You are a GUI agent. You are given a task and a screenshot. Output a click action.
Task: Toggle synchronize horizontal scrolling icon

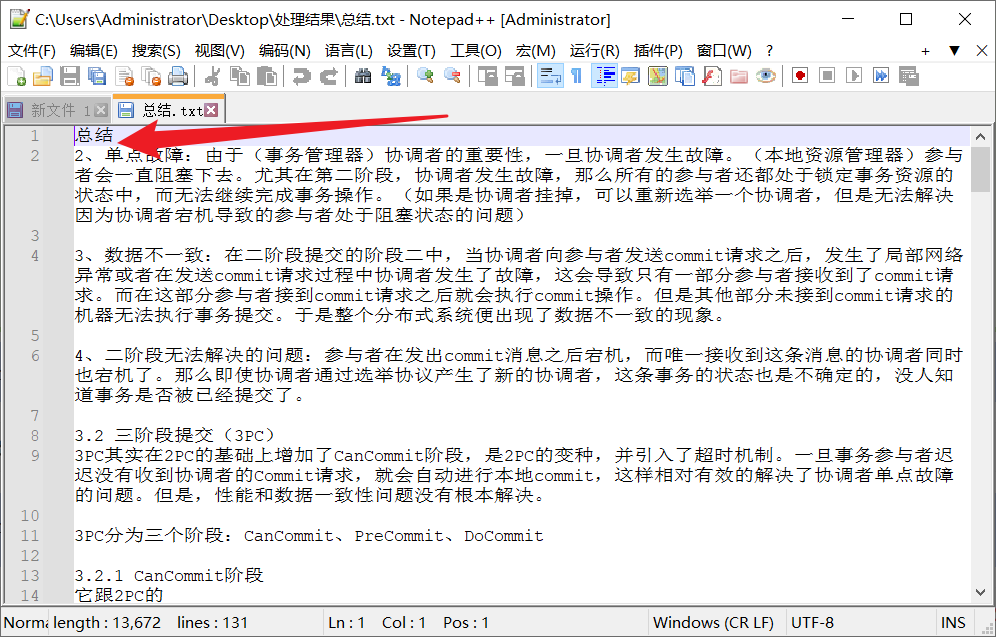[x=514, y=76]
